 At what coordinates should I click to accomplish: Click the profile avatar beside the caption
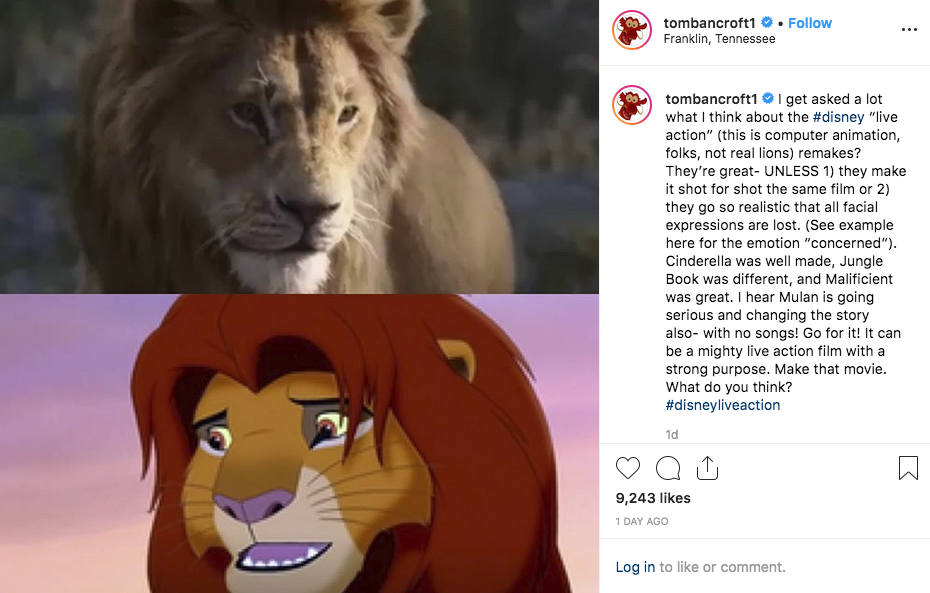633,105
